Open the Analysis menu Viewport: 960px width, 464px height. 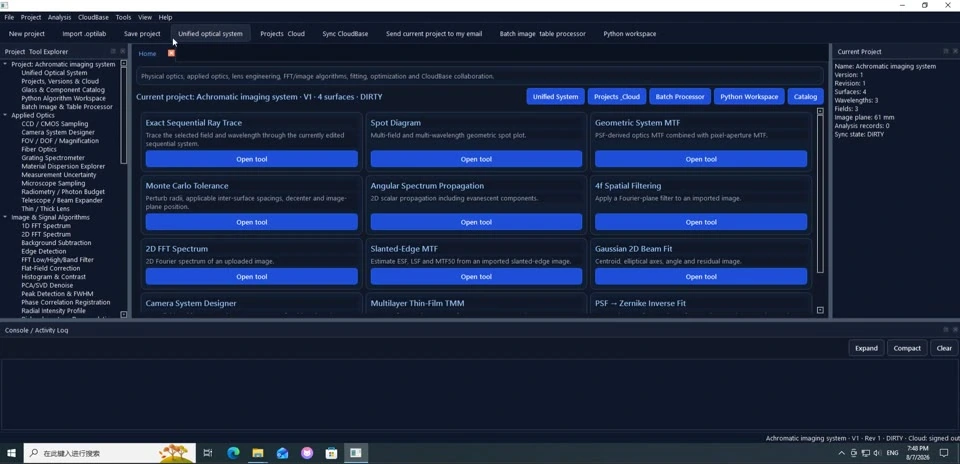59,17
